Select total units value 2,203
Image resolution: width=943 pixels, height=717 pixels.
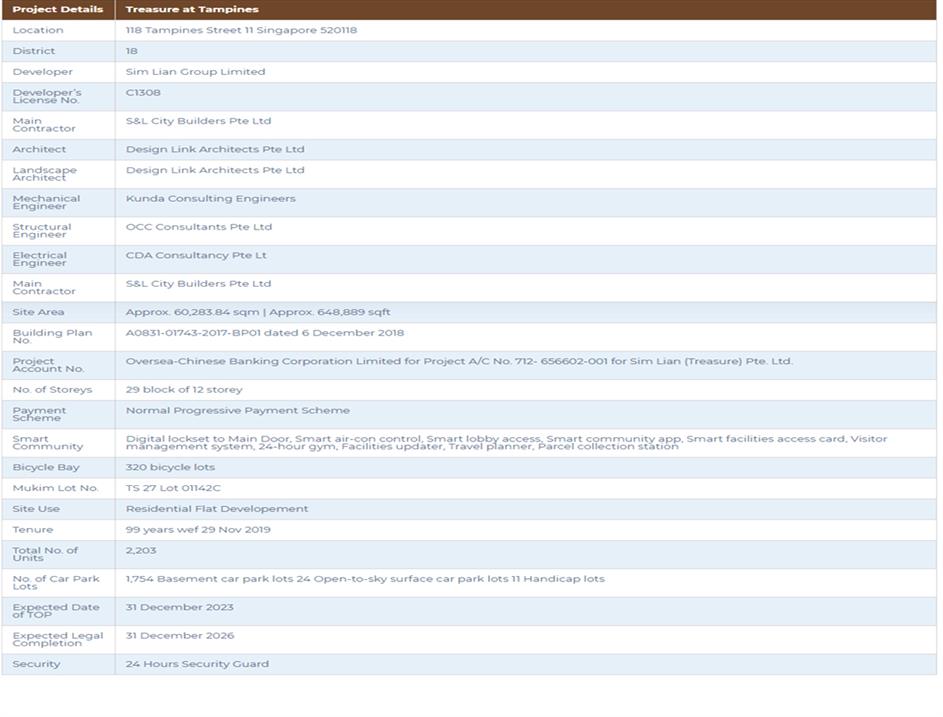point(141,550)
